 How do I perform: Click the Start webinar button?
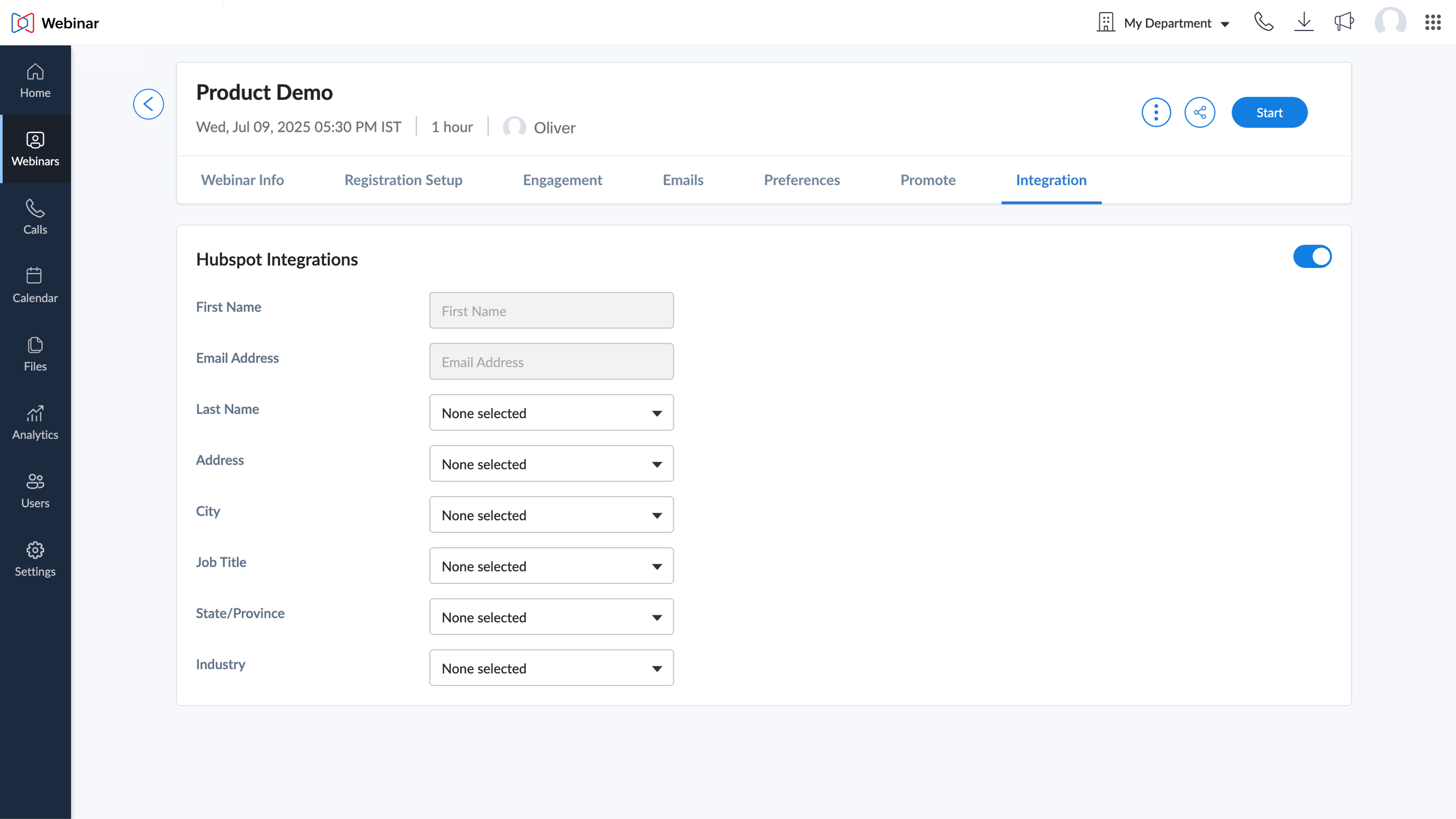(1269, 112)
